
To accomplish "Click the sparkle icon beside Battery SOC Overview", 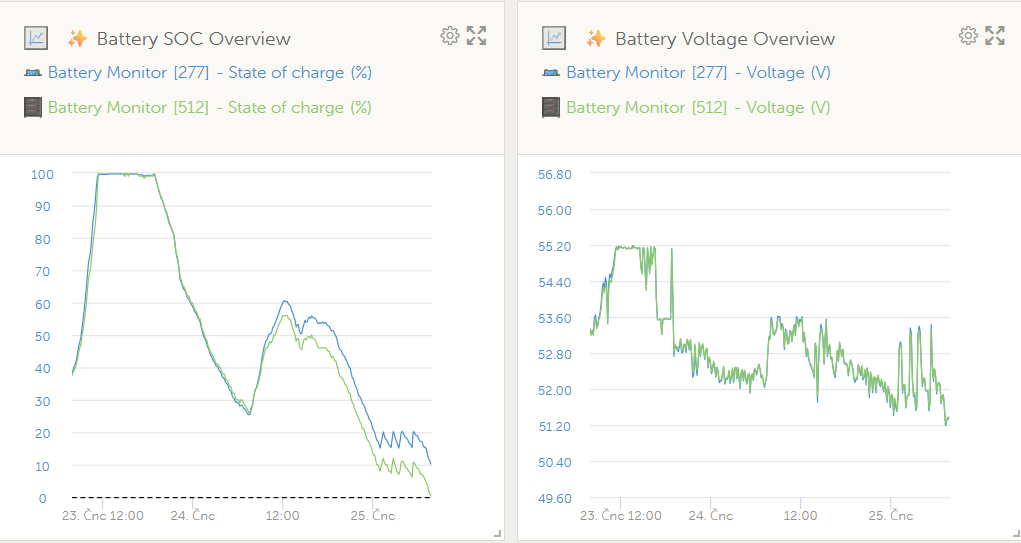I will (77, 39).
